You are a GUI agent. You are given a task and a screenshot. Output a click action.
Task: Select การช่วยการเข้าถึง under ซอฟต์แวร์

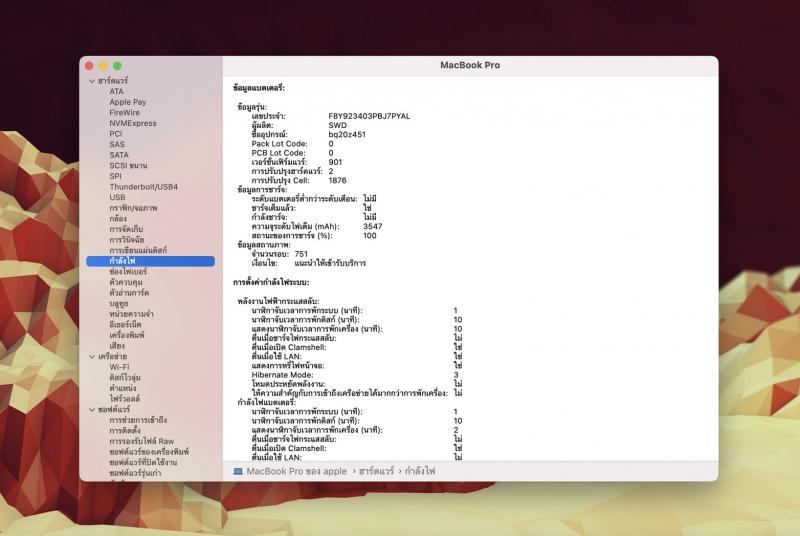coord(138,420)
